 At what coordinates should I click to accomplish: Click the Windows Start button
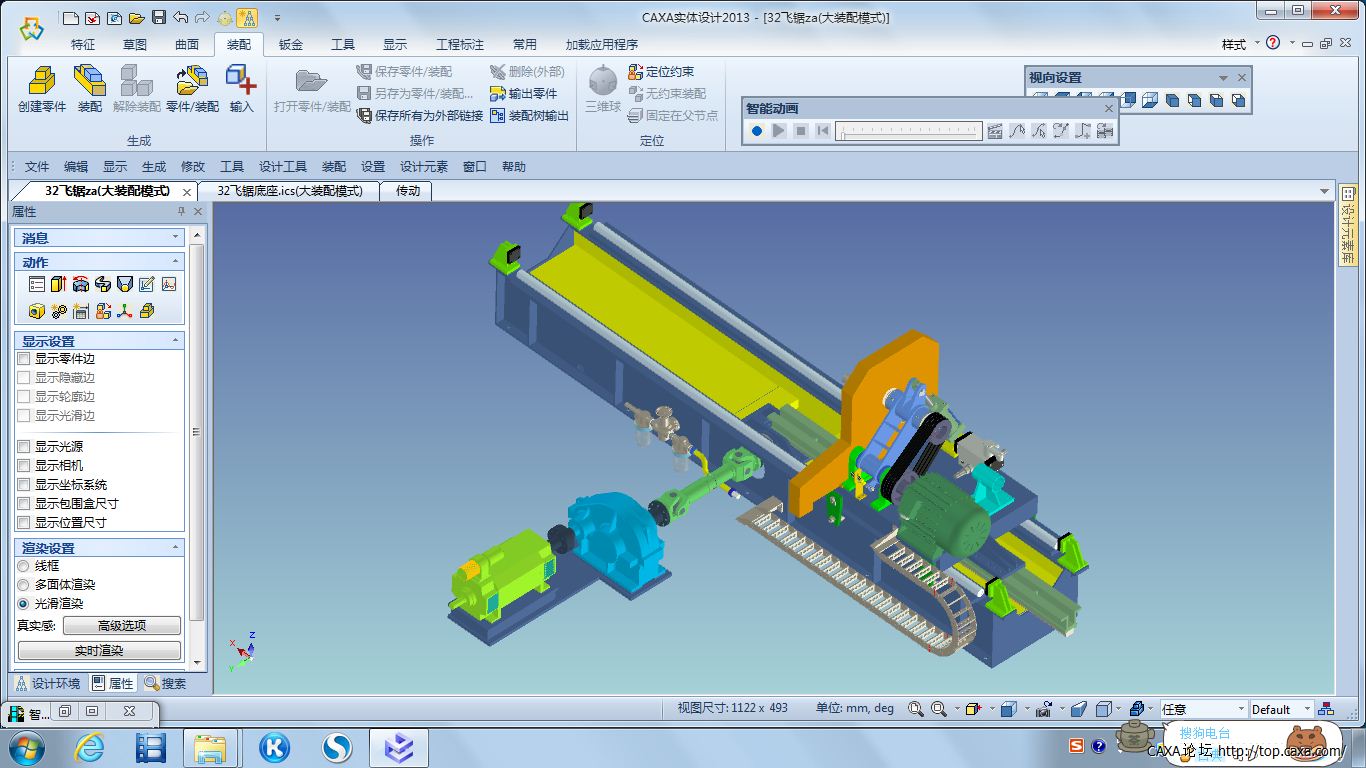pyautogui.click(x=27, y=747)
